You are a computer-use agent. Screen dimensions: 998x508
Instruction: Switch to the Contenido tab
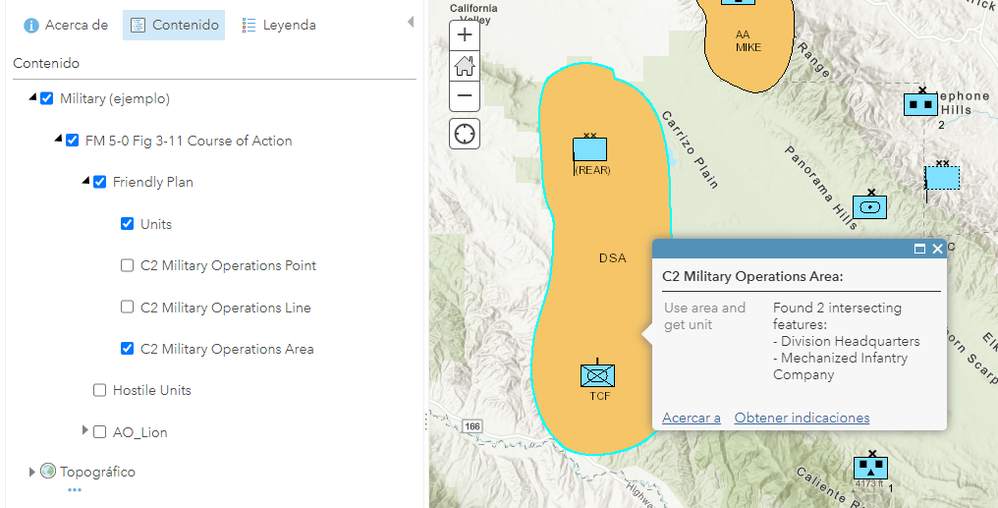click(x=174, y=25)
